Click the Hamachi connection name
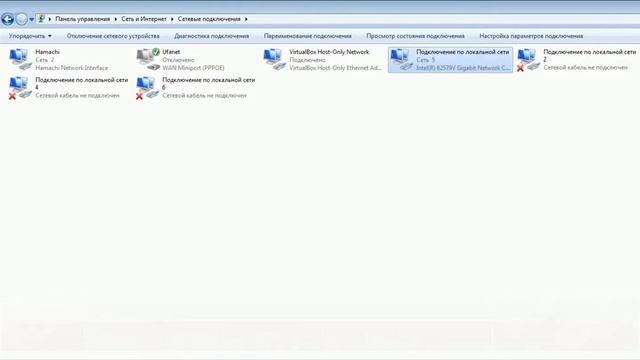 point(47,52)
